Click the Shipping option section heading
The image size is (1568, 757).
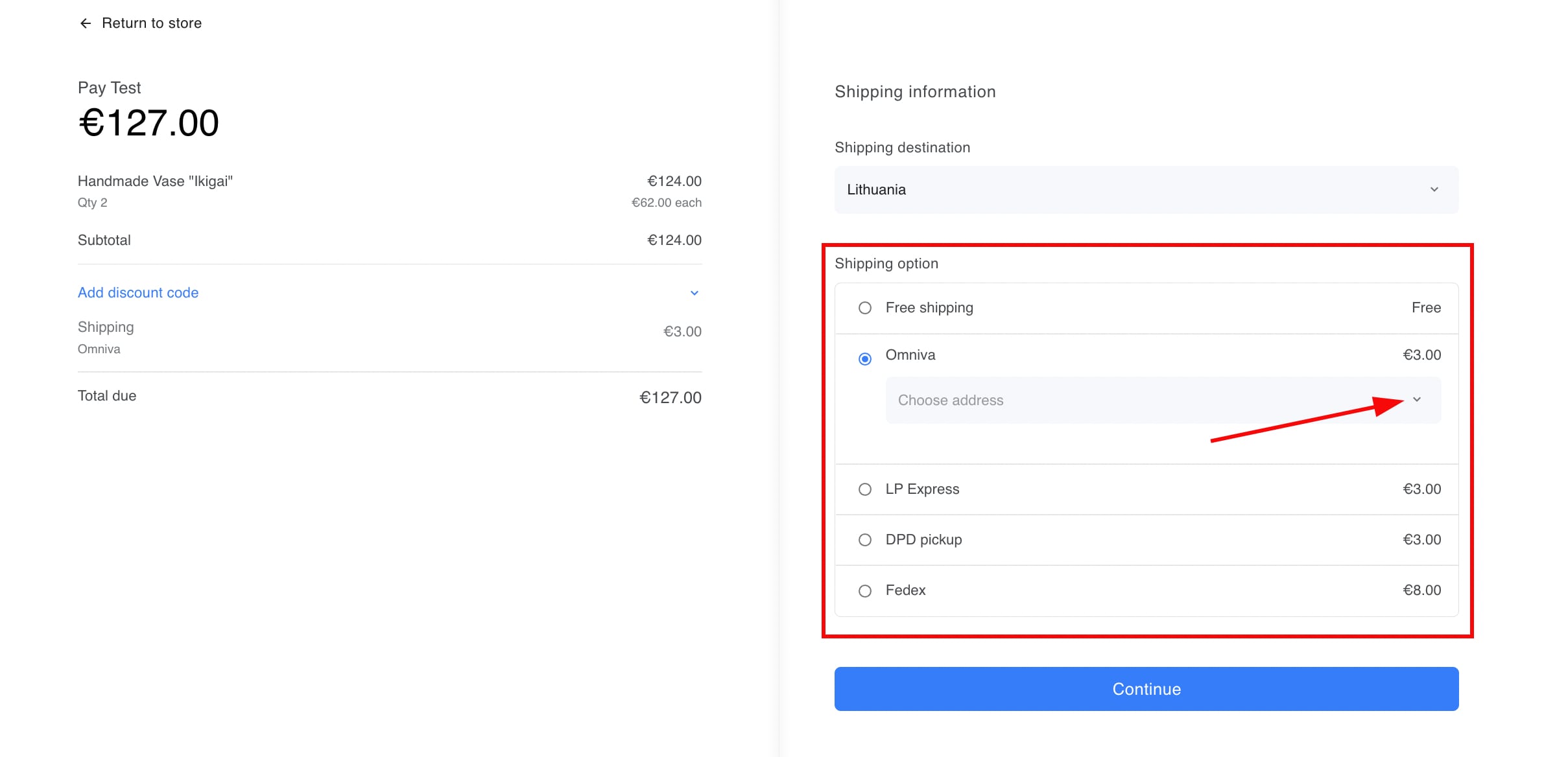point(886,263)
